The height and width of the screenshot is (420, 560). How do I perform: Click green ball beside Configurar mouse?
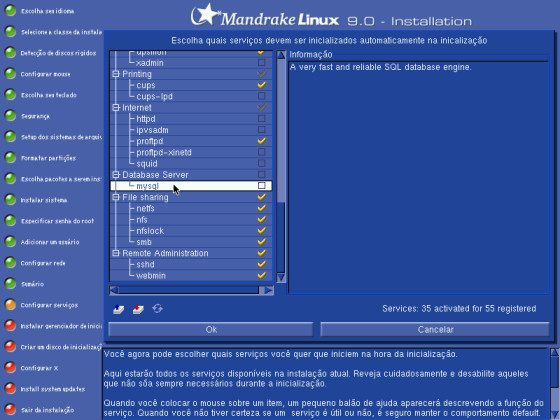(10, 74)
